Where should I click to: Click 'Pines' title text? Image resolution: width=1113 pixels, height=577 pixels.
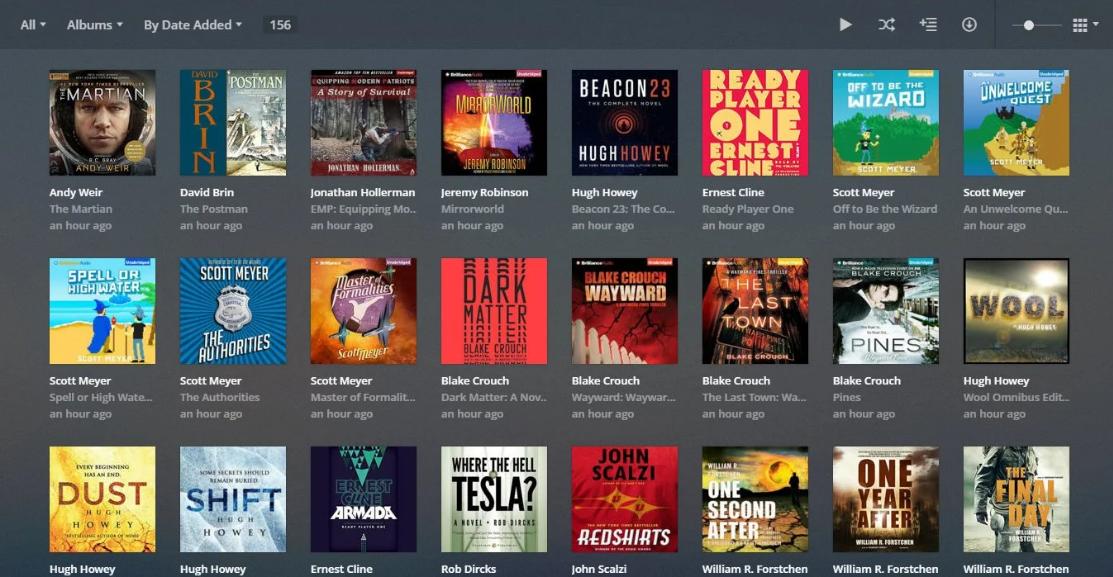click(847, 397)
